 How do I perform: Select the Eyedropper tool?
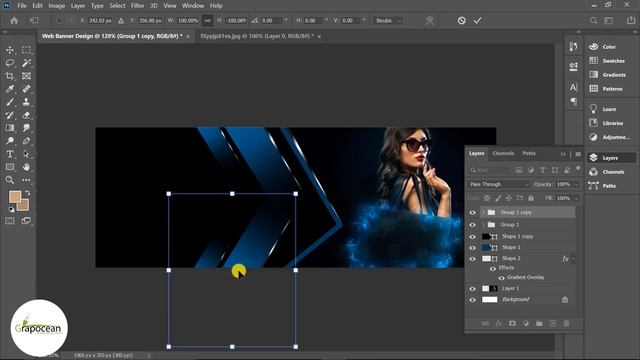[10, 89]
